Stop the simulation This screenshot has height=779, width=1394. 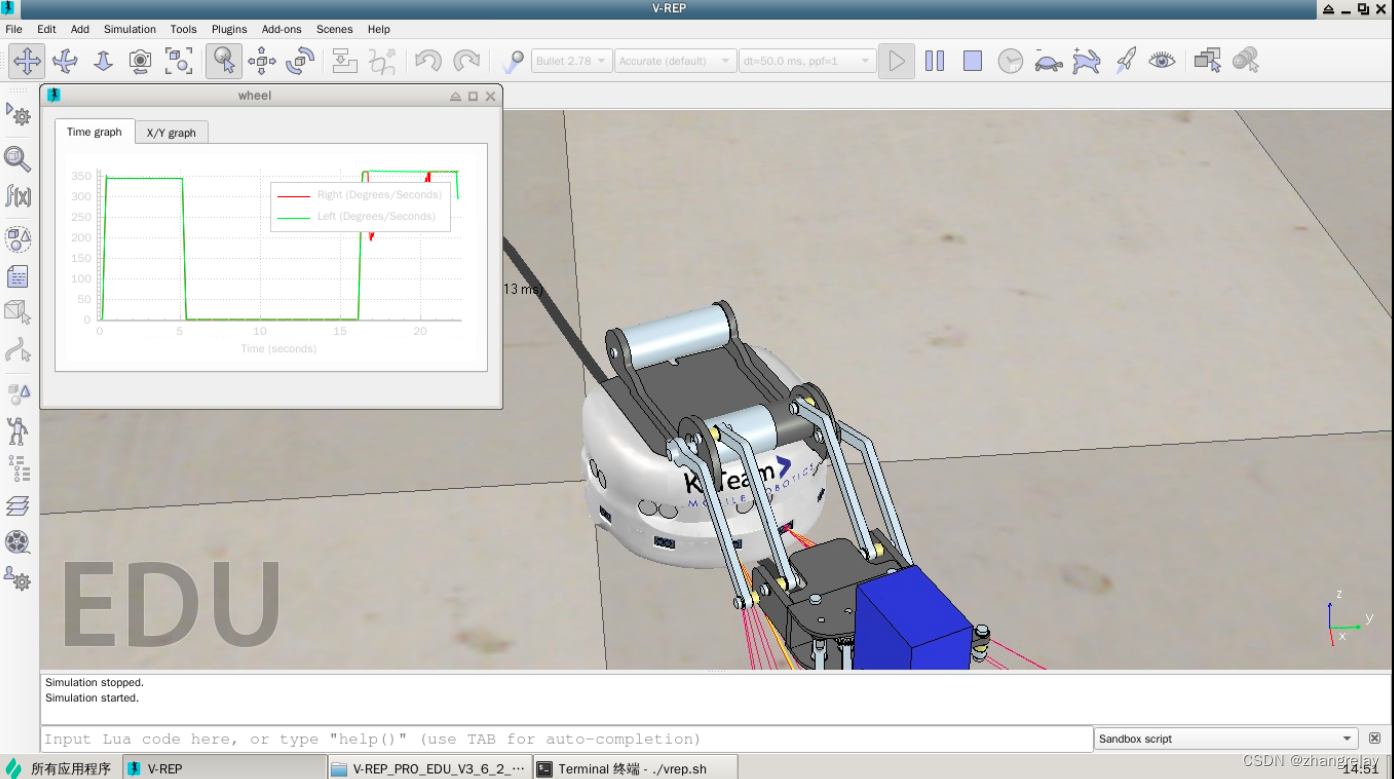click(973, 61)
